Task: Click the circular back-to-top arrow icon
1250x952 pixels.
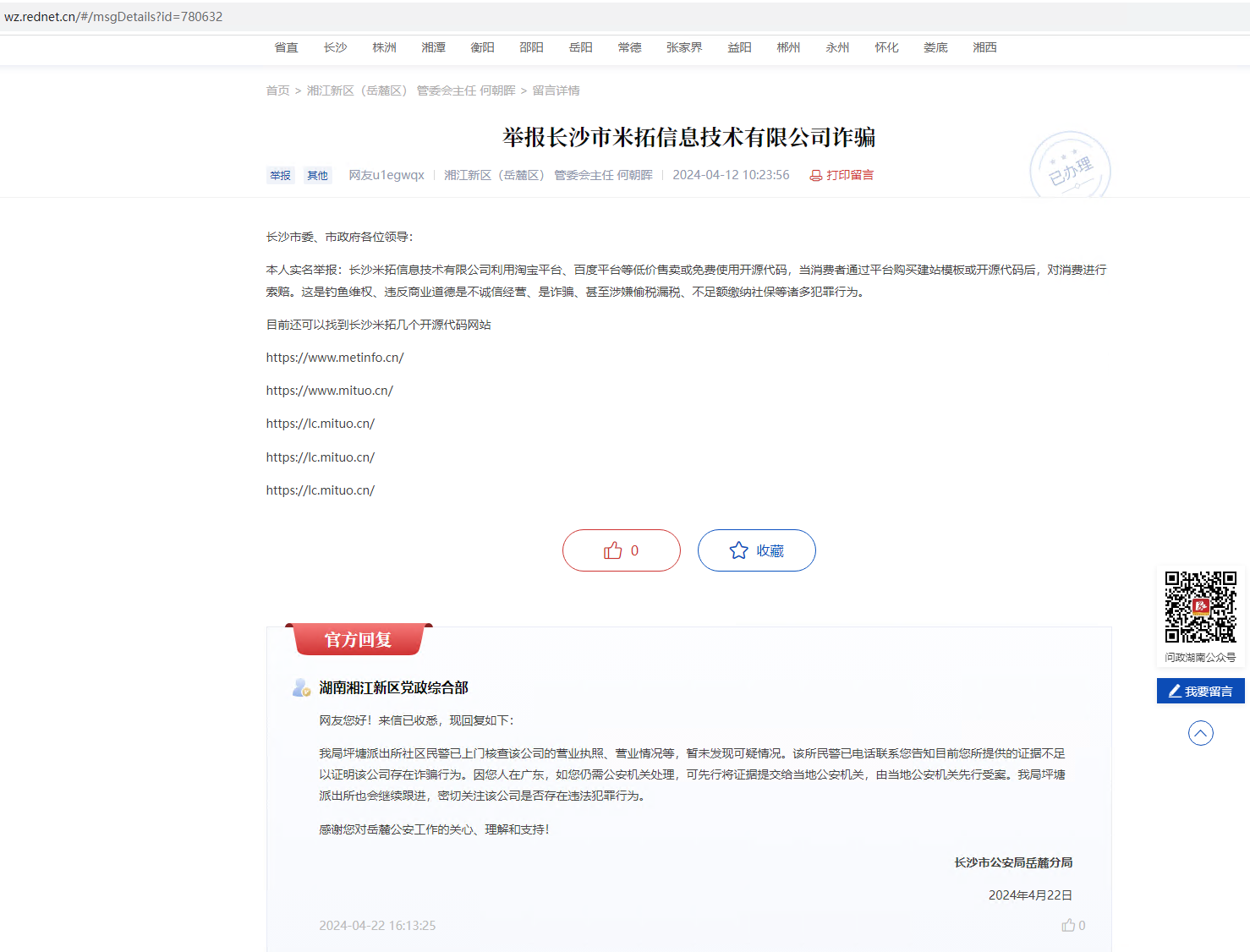Action: click(1200, 733)
